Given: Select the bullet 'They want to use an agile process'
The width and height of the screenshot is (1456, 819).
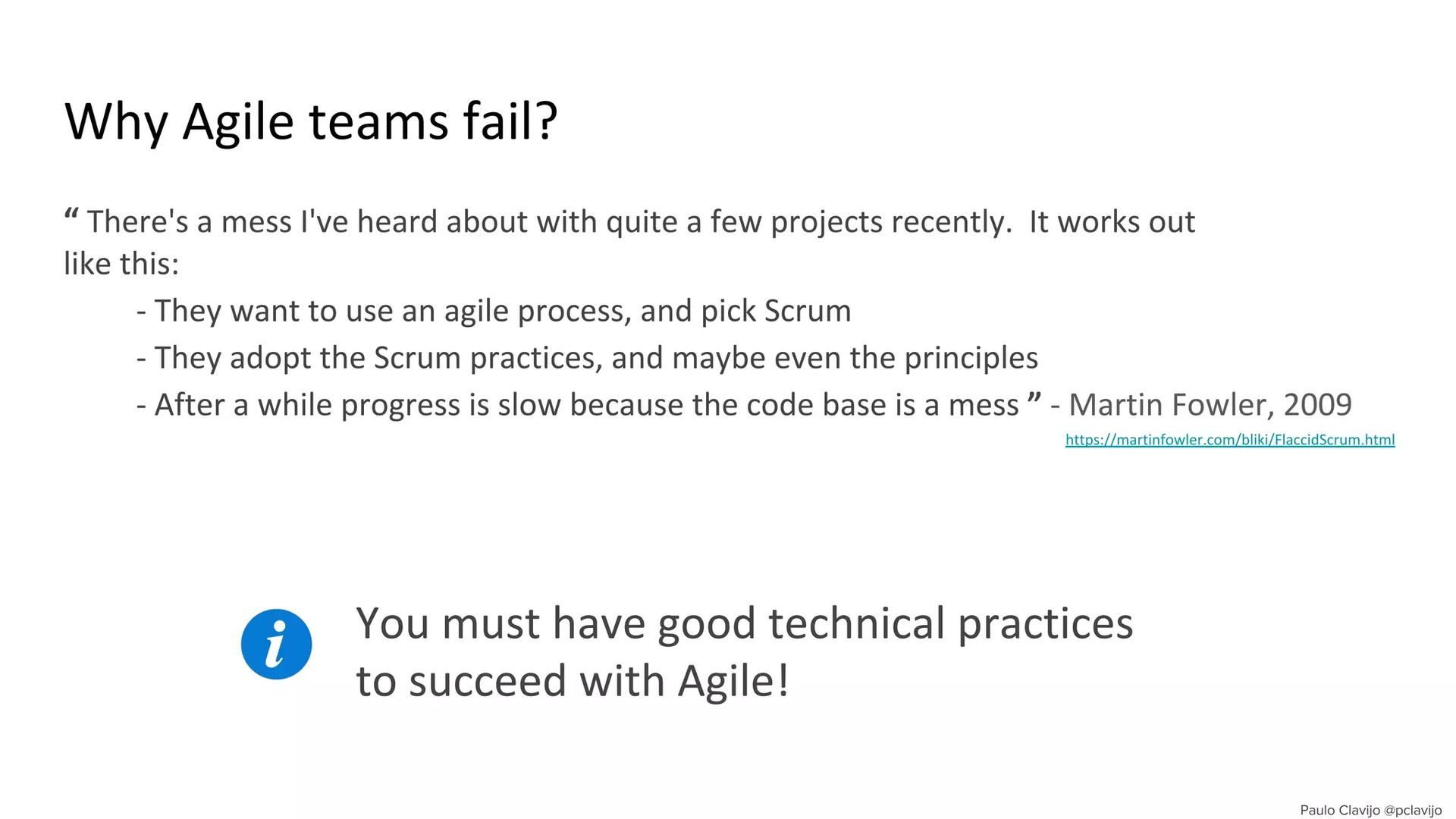Looking at the screenshot, I should pos(494,311).
